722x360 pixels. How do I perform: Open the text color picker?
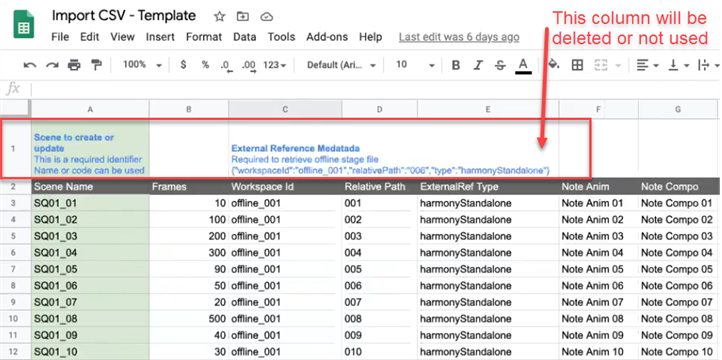(x=523, y=65)
